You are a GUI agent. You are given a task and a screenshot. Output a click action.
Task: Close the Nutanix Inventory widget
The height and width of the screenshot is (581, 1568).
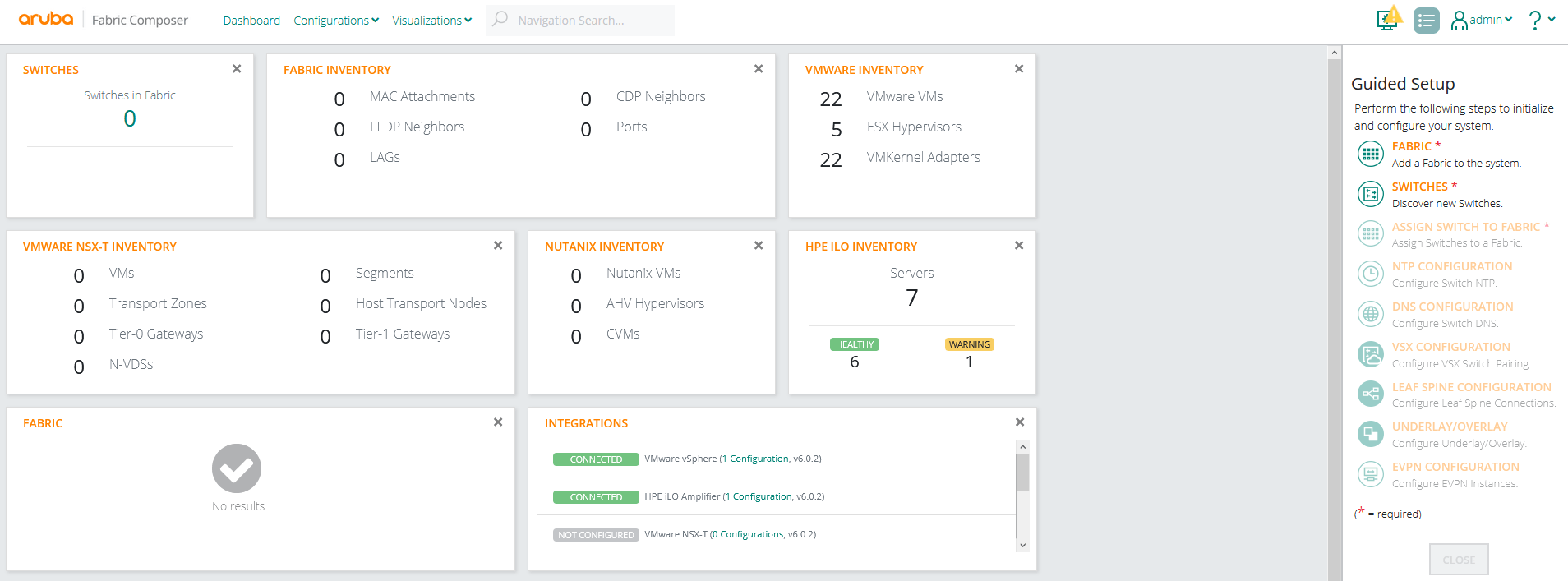[x=759, y=246]
